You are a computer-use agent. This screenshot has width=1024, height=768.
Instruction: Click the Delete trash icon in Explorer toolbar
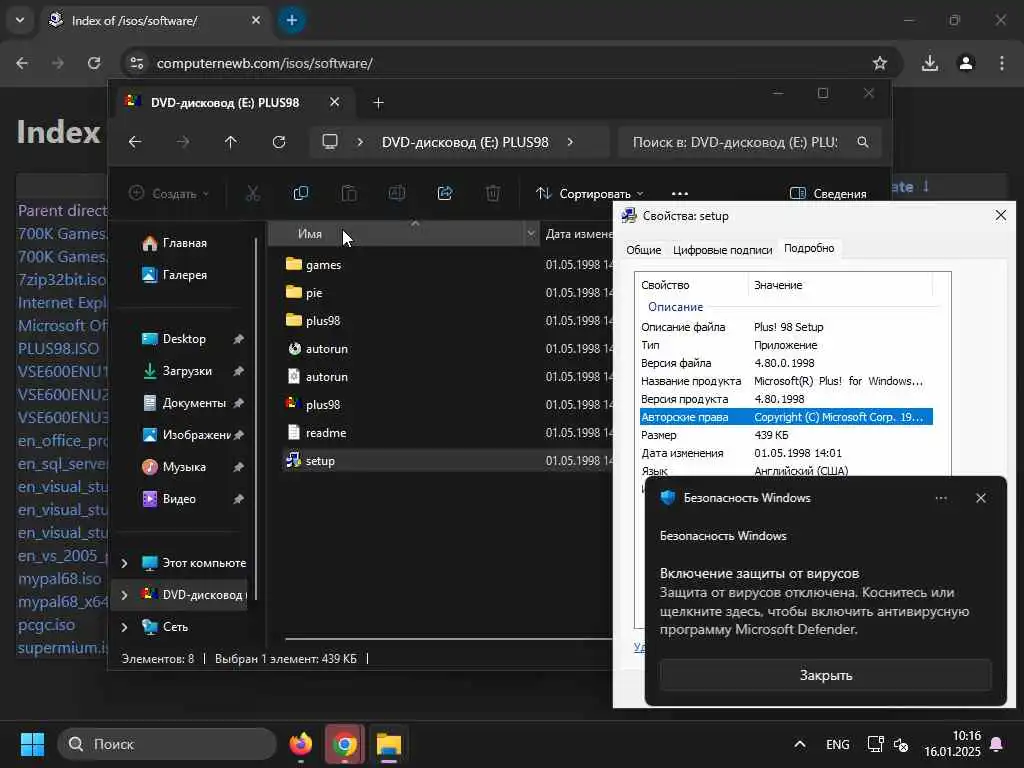pyautogui.click(x=493, y=193)
